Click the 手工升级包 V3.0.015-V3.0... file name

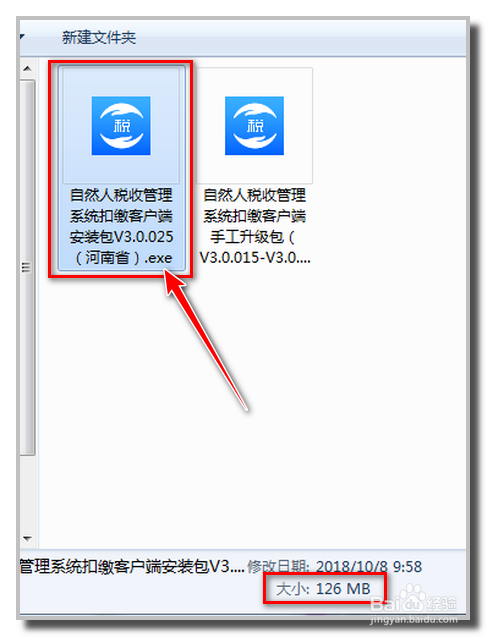[255, 226]
